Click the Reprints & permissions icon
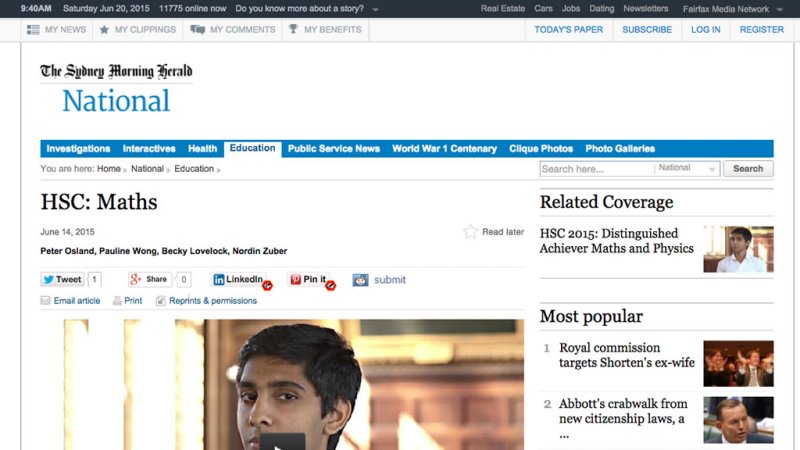800x450 pixels. 161,301
